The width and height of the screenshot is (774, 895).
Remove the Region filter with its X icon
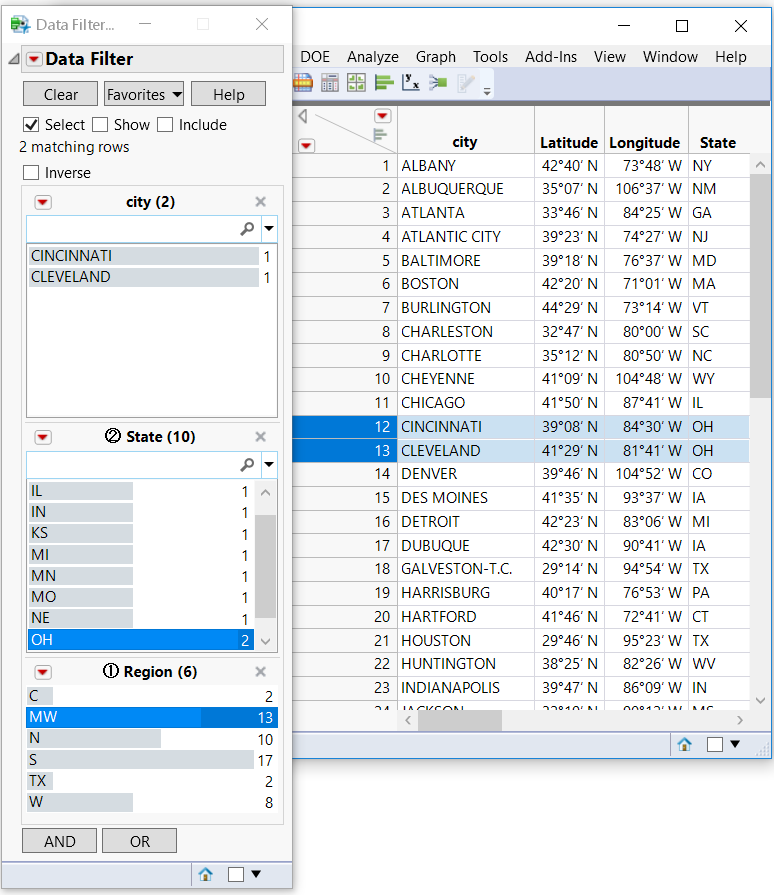pyautogui.click(x=261, y=672)
